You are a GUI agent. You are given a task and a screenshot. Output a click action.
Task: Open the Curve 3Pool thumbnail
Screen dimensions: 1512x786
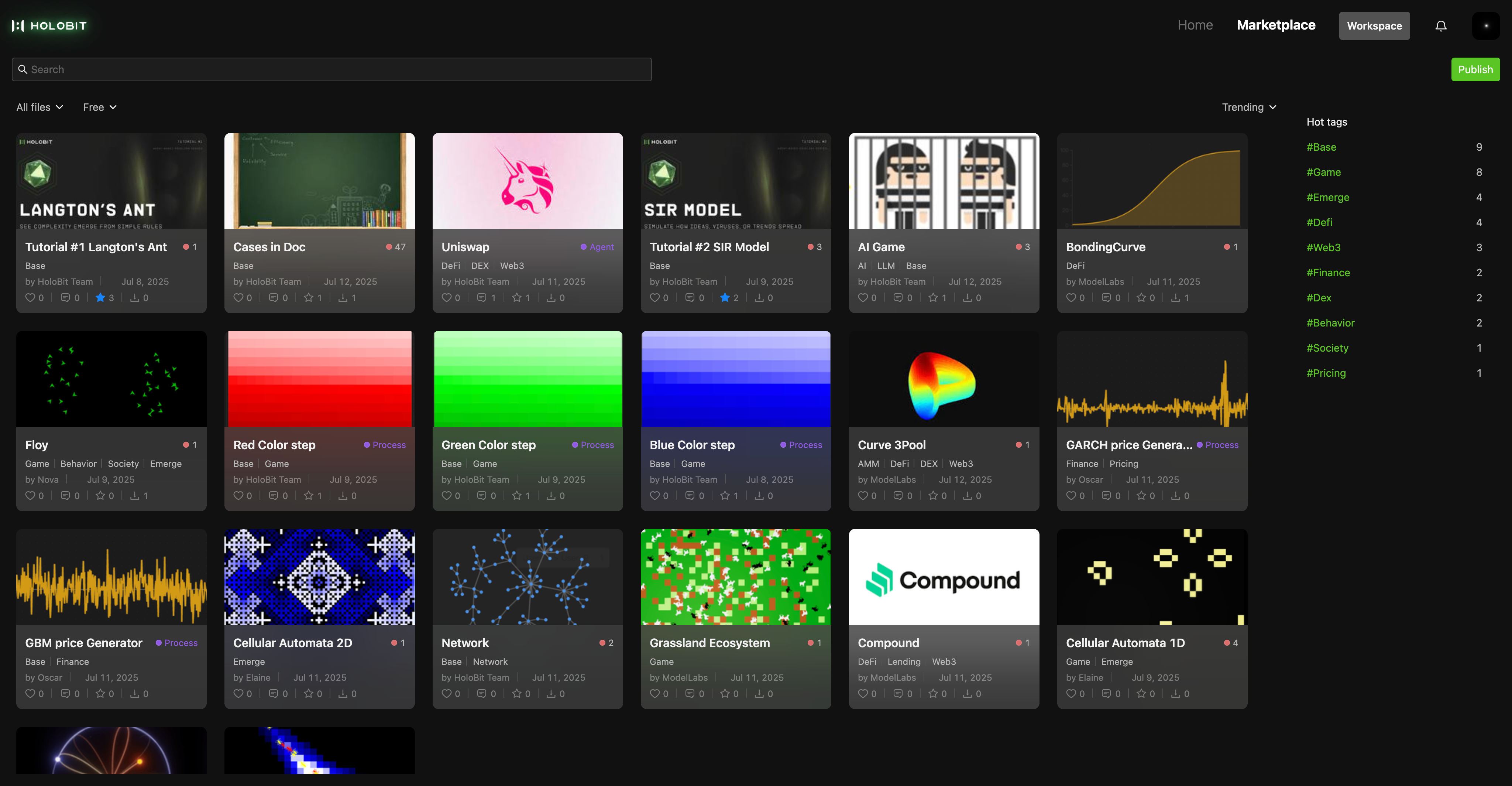[944, 379]
